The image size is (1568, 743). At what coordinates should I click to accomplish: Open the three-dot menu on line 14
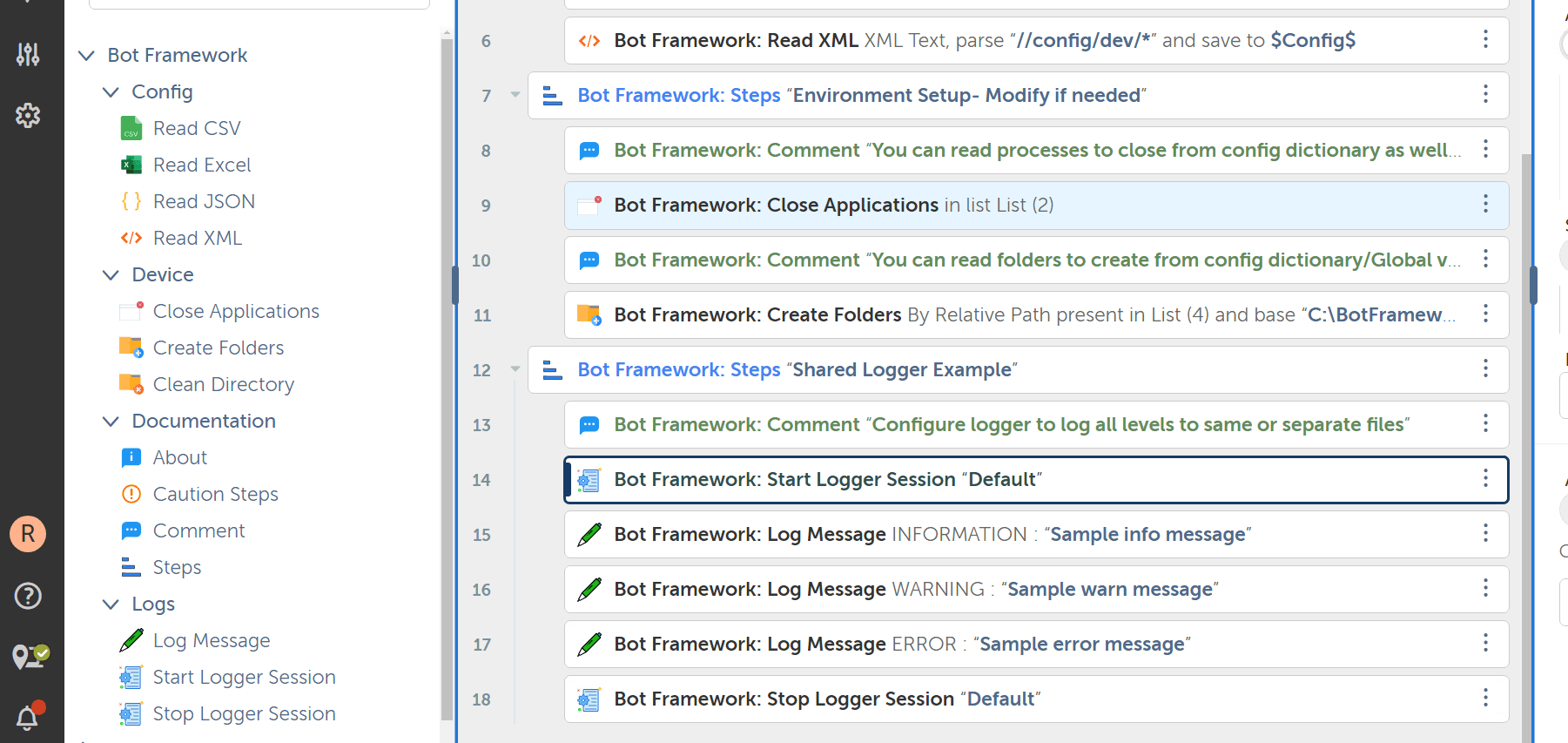click(x=1485, y=479)
